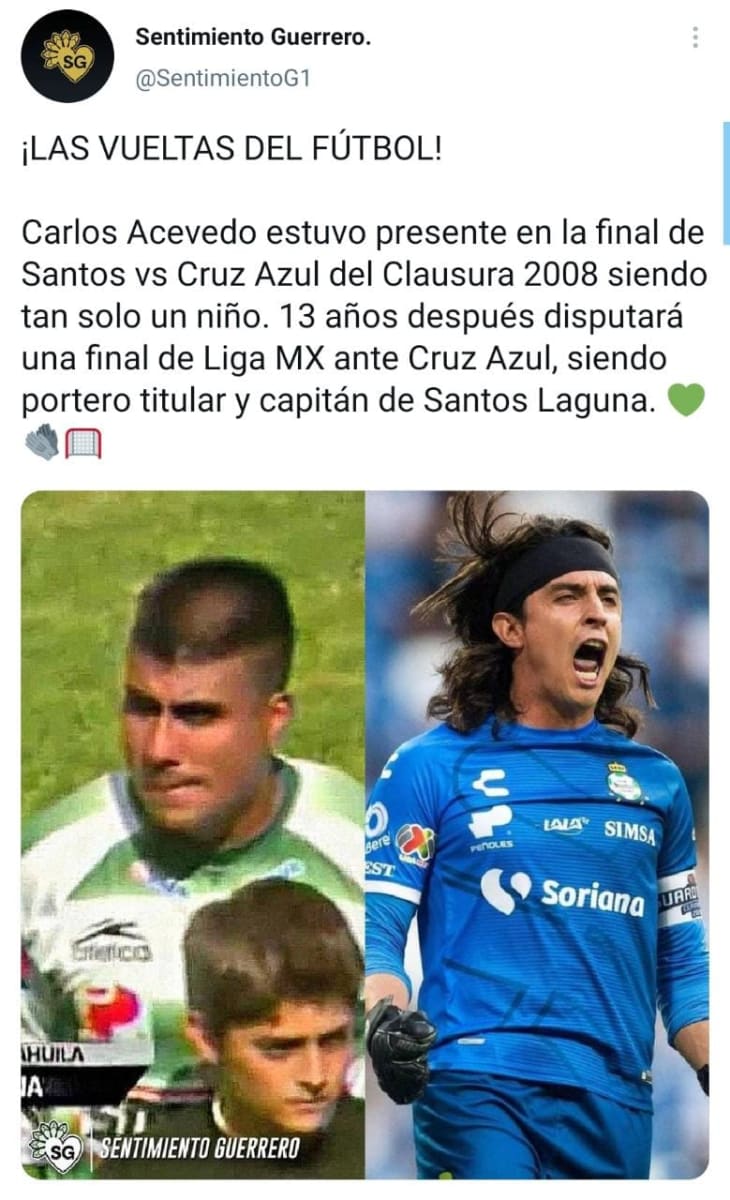
Task: Open the Sentimiento Guerrero display name
Action: [x=253, y=38]
